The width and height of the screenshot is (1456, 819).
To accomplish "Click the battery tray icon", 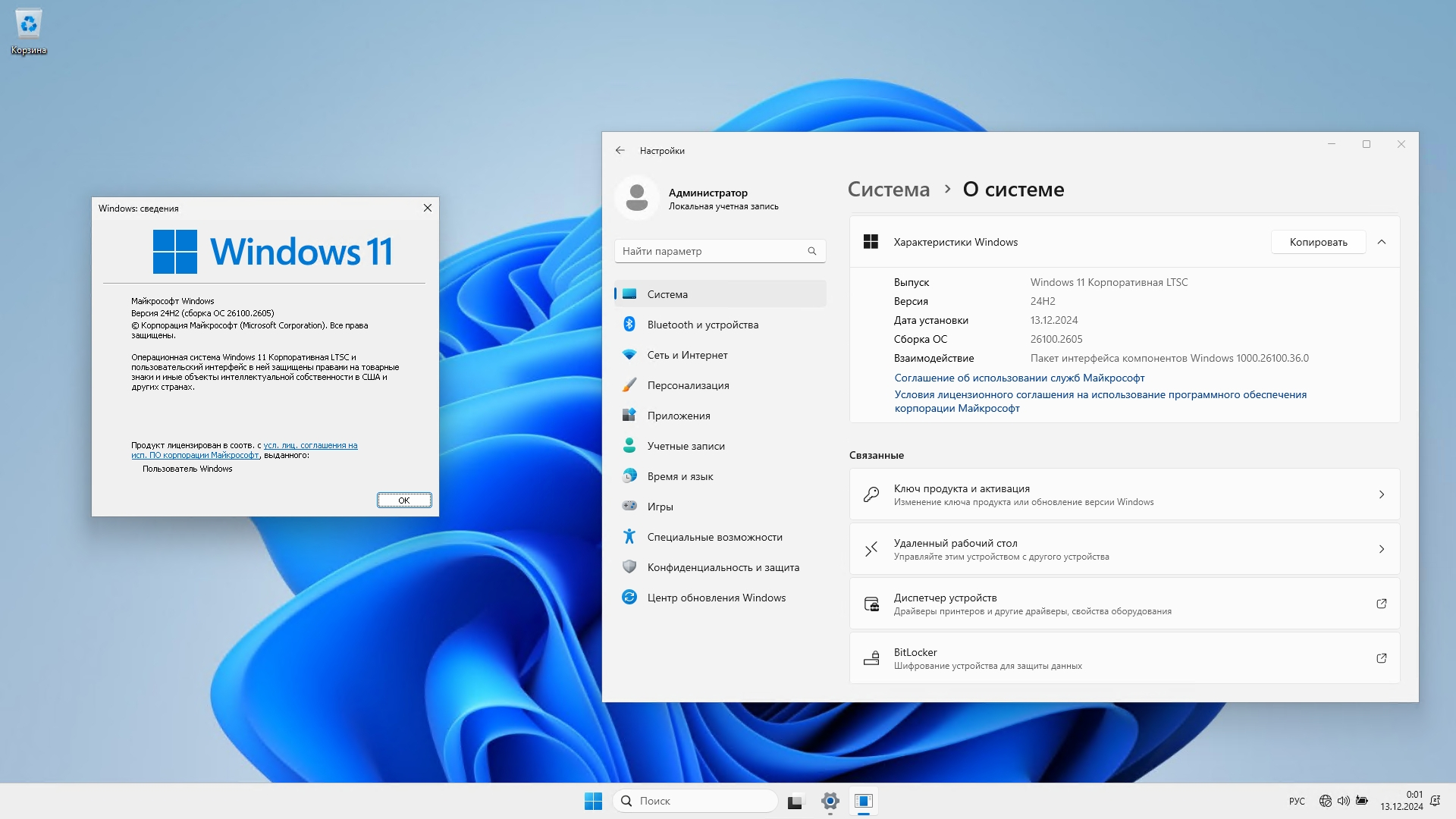I will [x=1362, y=801].
